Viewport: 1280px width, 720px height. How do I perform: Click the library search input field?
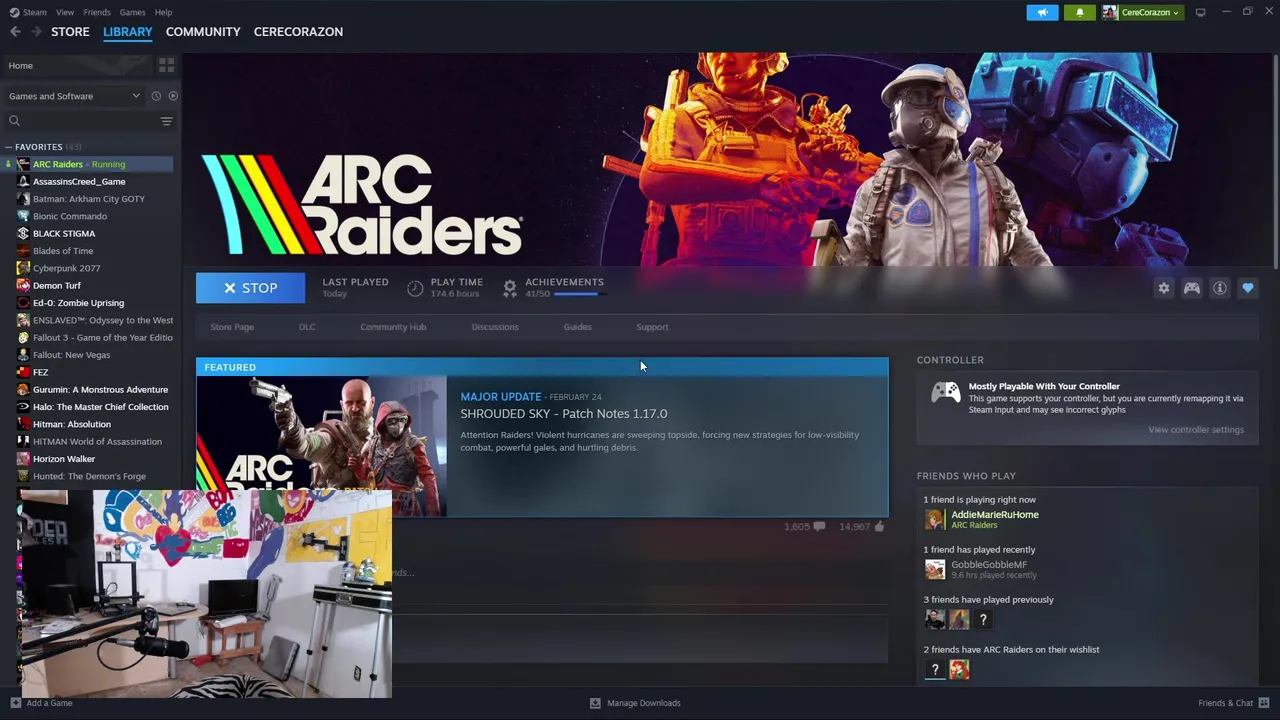(x=90, y=121)
